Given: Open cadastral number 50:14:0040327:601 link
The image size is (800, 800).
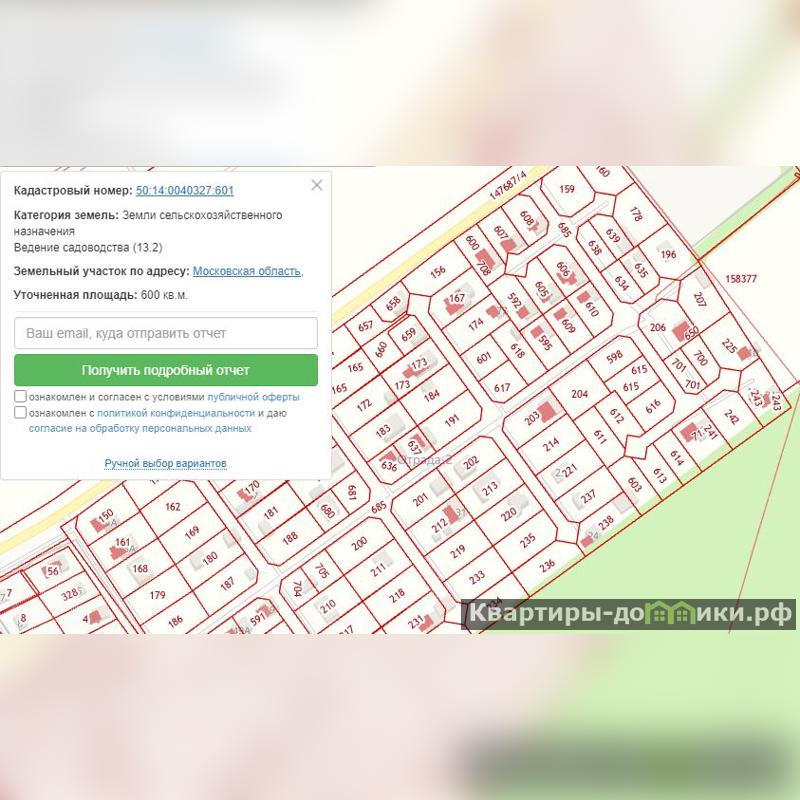Looking at the screenshot, I should [x=185, y=191].
